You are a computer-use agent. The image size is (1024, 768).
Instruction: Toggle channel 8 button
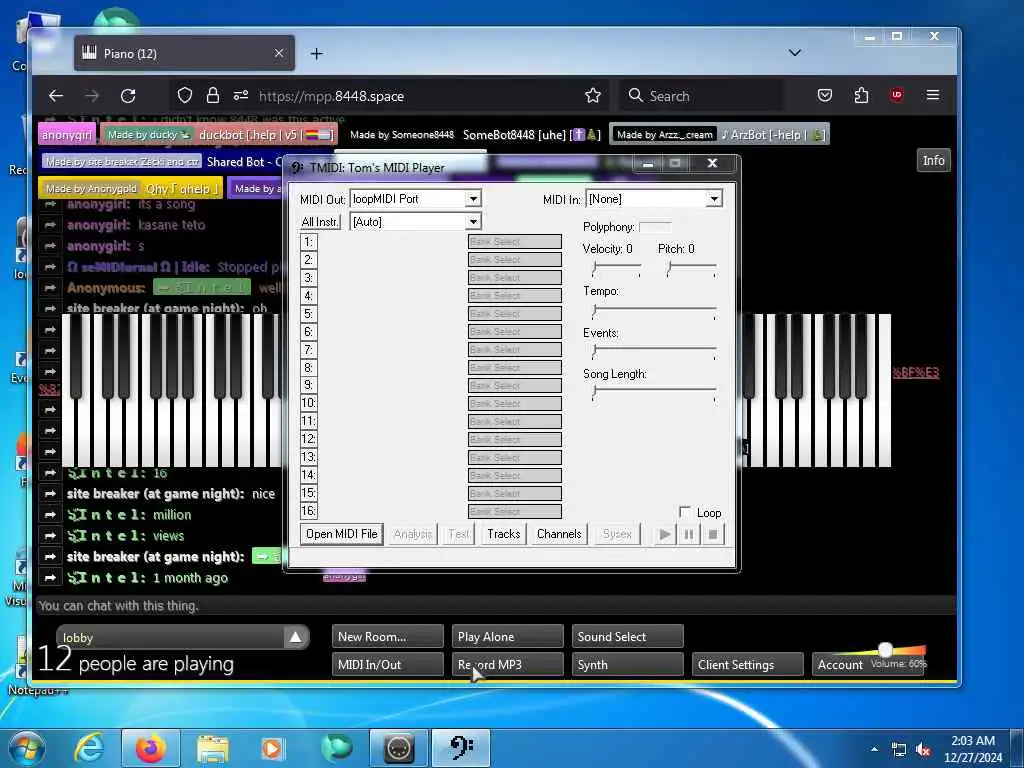[308, 368]
